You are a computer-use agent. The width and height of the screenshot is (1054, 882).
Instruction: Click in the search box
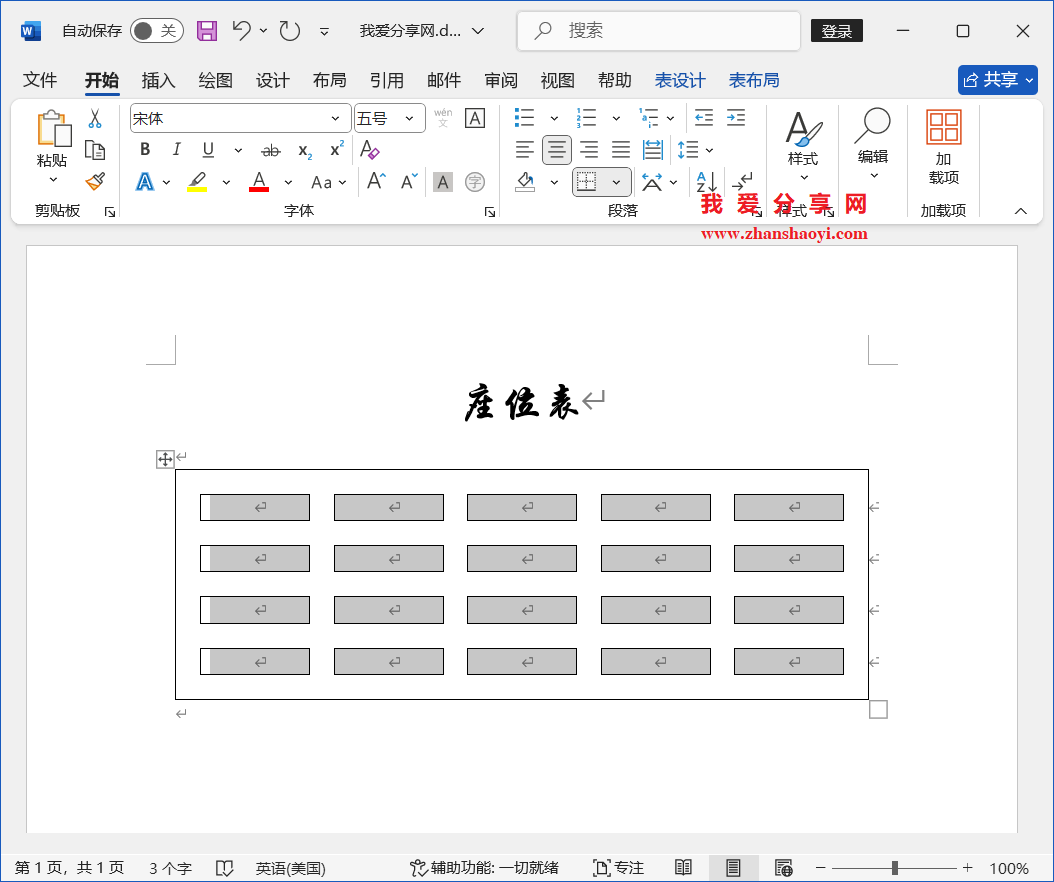coord(659,31)
